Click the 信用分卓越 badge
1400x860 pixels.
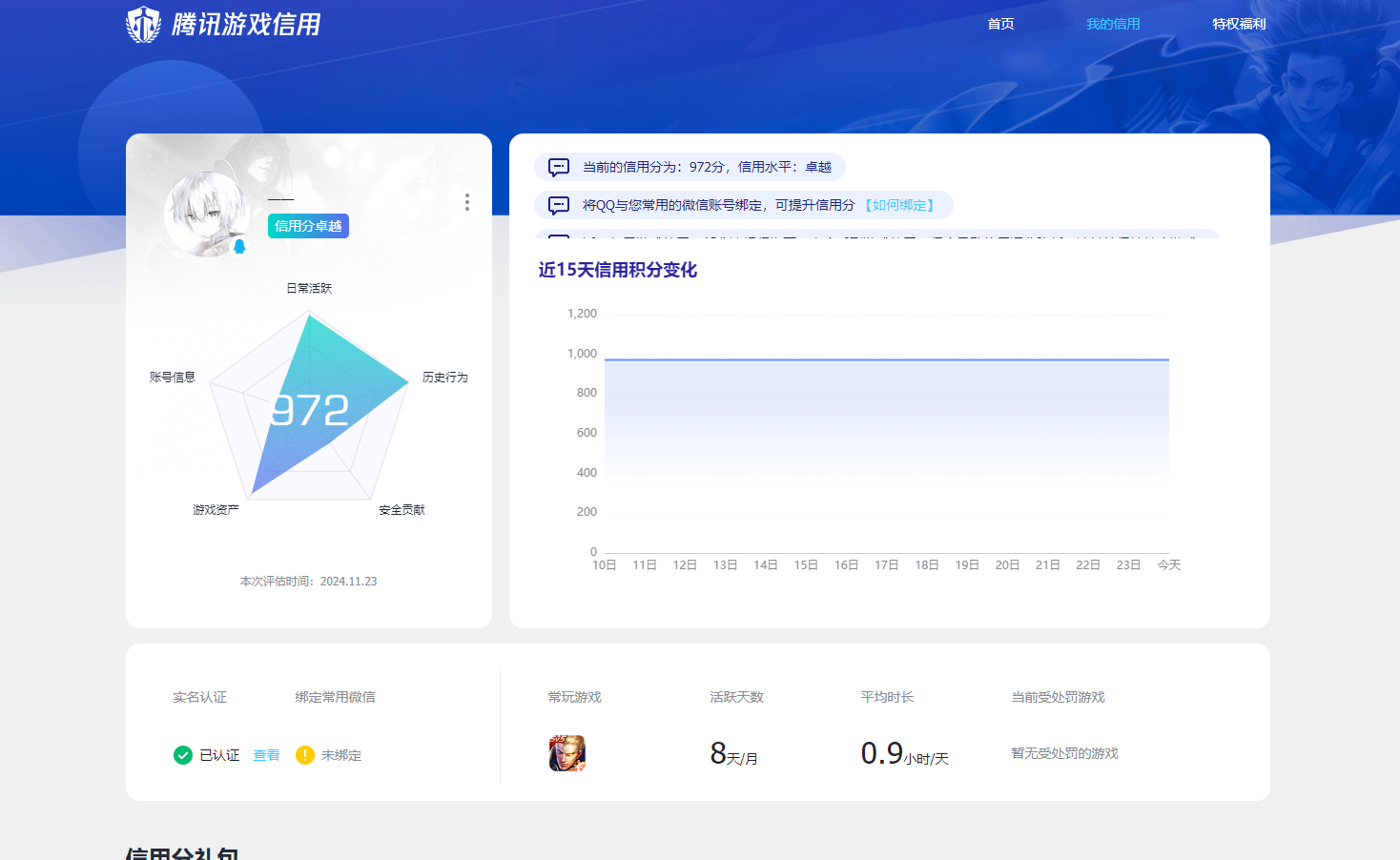tap(308, 226)
